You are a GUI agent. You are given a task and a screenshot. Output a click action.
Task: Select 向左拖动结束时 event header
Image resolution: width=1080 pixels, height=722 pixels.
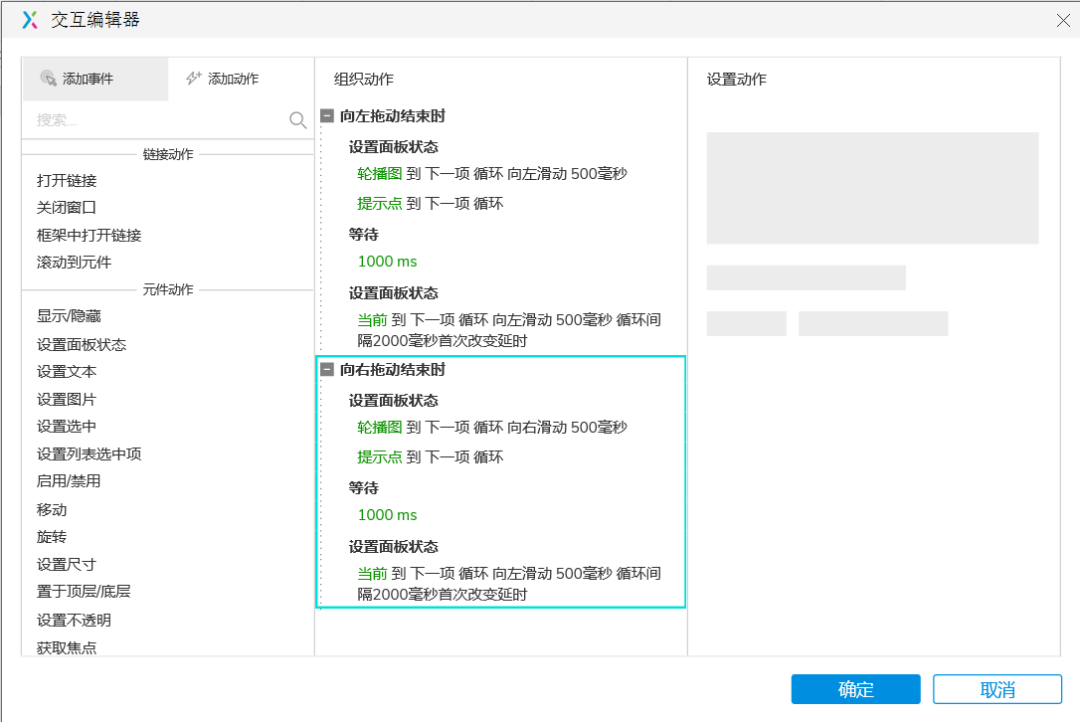(x=393, y=116)
